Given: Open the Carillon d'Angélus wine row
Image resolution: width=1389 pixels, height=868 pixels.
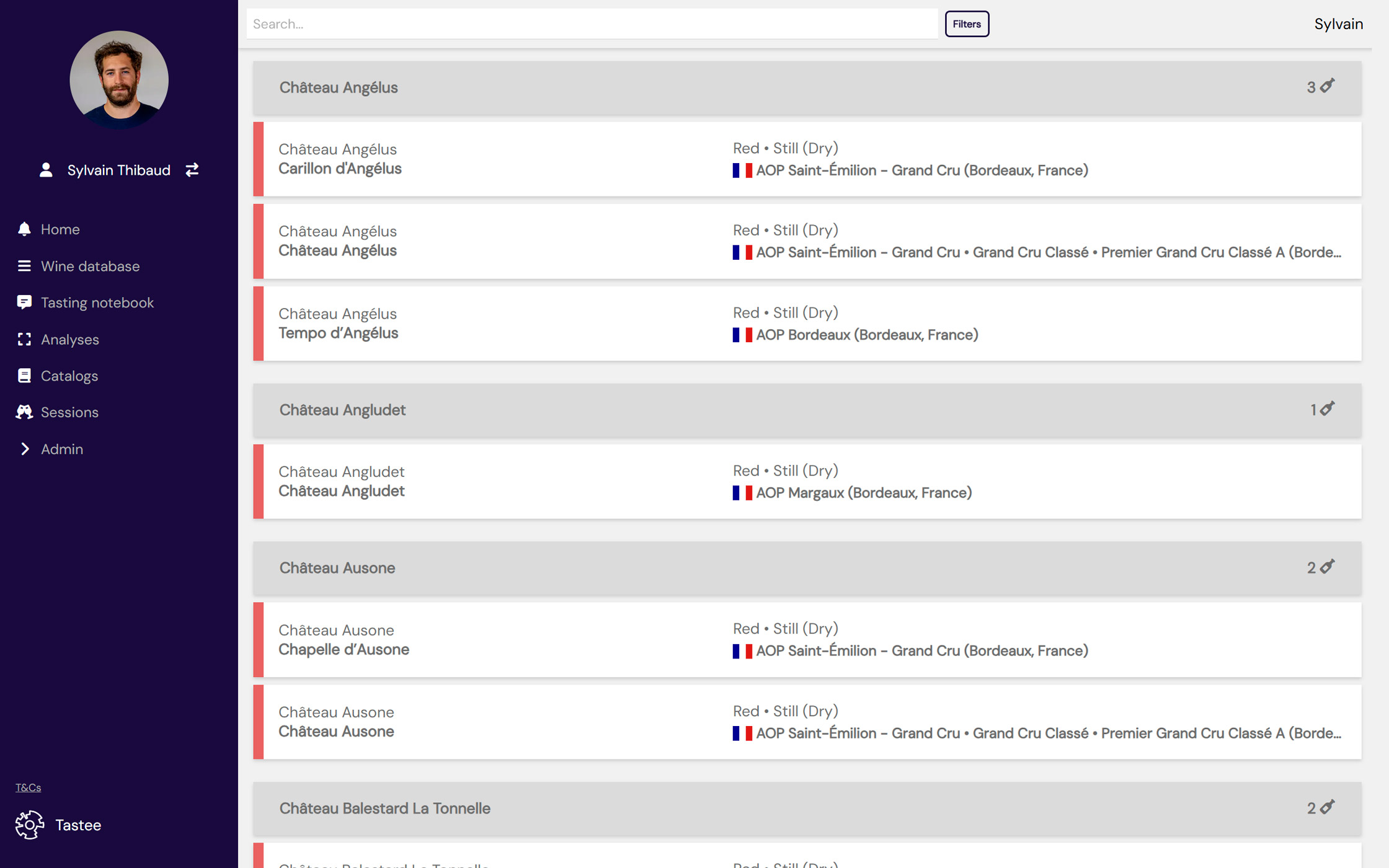Looking at the screenshot, I should pos(807,159).
